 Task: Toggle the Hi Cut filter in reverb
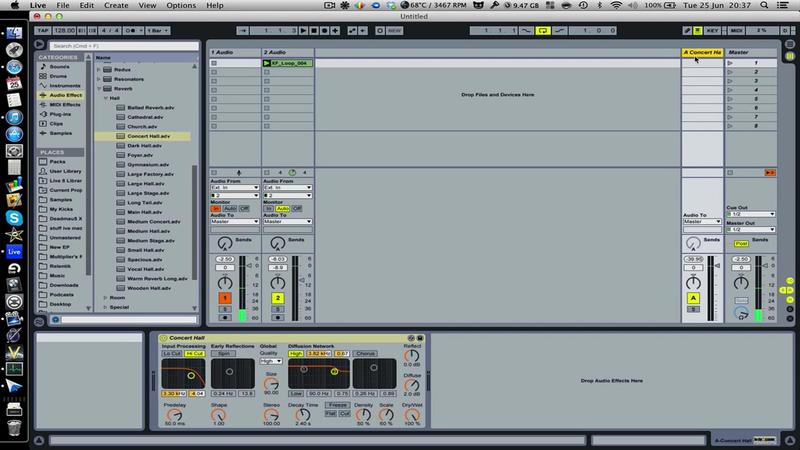point(194,354)
